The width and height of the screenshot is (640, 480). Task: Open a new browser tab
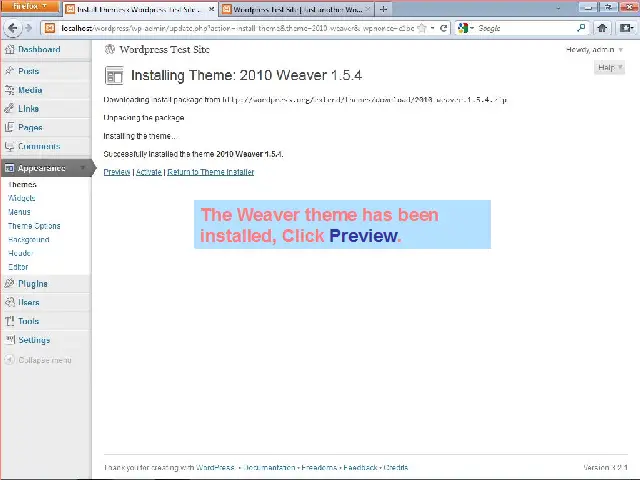point(383,9)
